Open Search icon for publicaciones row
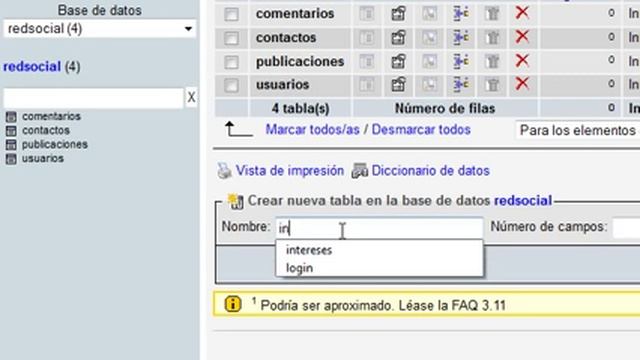640x360 pixels. click(429, 62)
